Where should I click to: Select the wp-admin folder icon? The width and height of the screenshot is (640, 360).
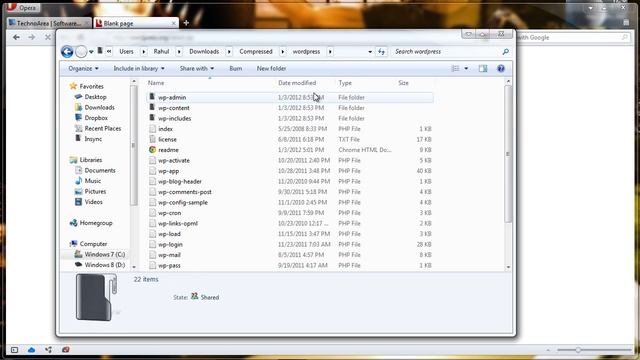click(x=152, y=97)
